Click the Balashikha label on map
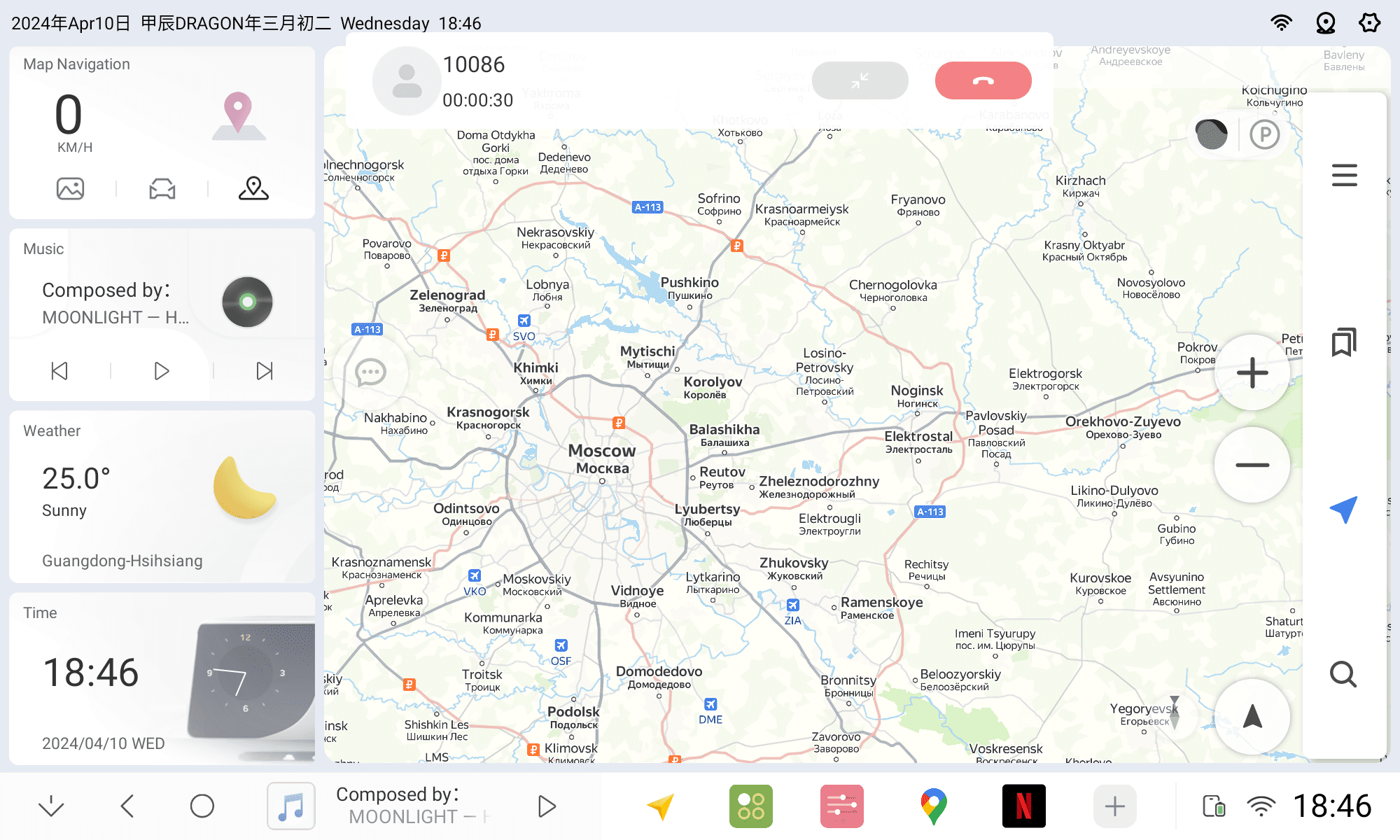1400x840 pixels. (x=724, y=435)
